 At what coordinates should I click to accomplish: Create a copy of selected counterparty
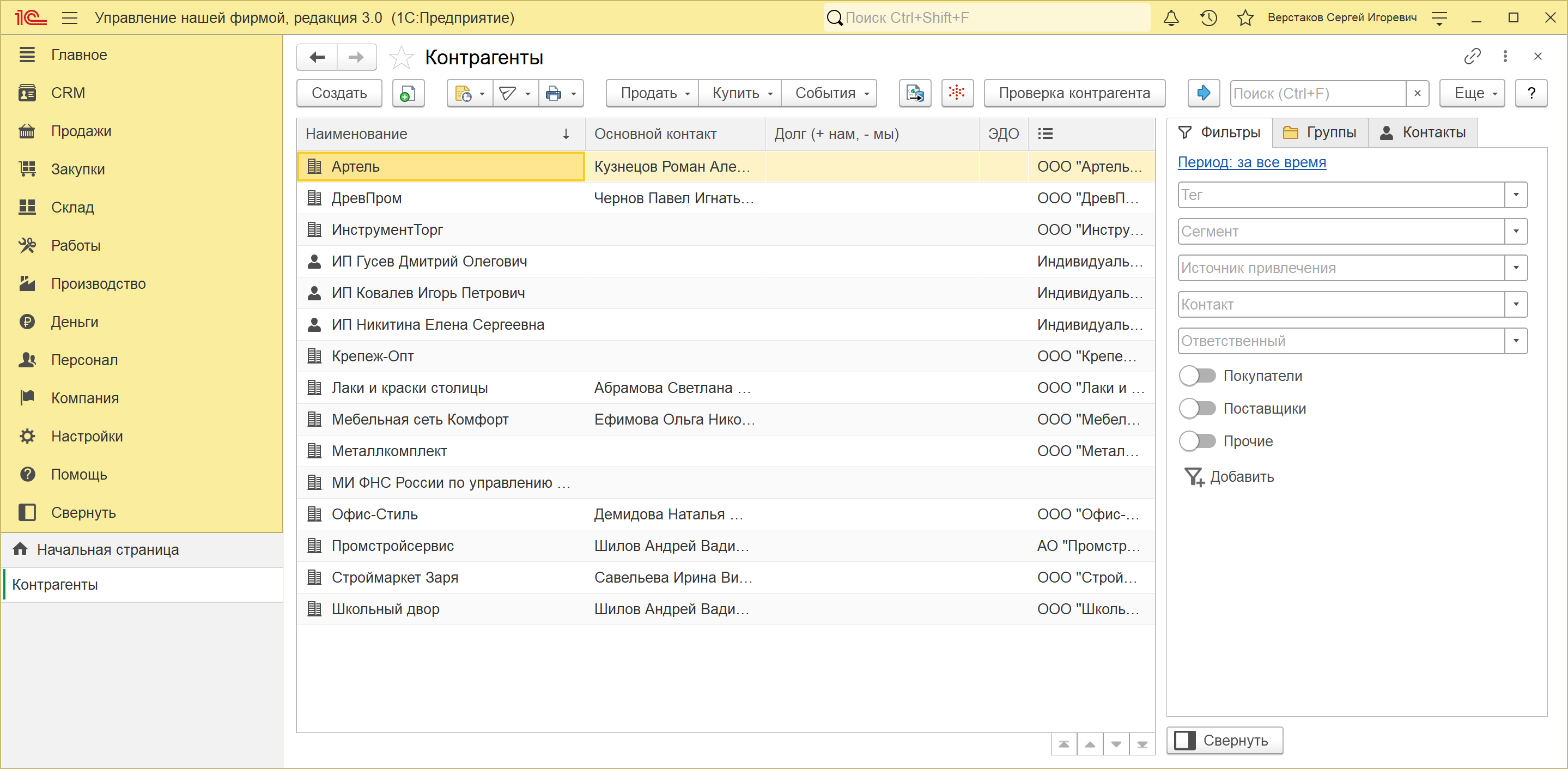pyautogui.click(x=408, y=93)
